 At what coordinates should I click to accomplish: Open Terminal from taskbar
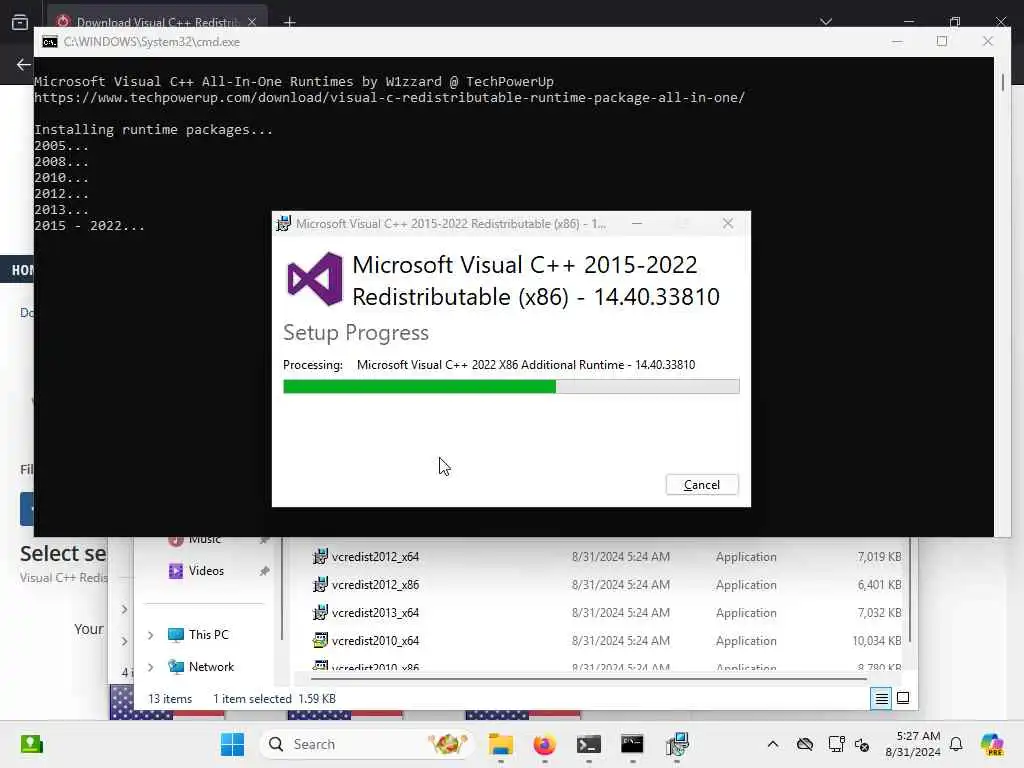(588, 744)
